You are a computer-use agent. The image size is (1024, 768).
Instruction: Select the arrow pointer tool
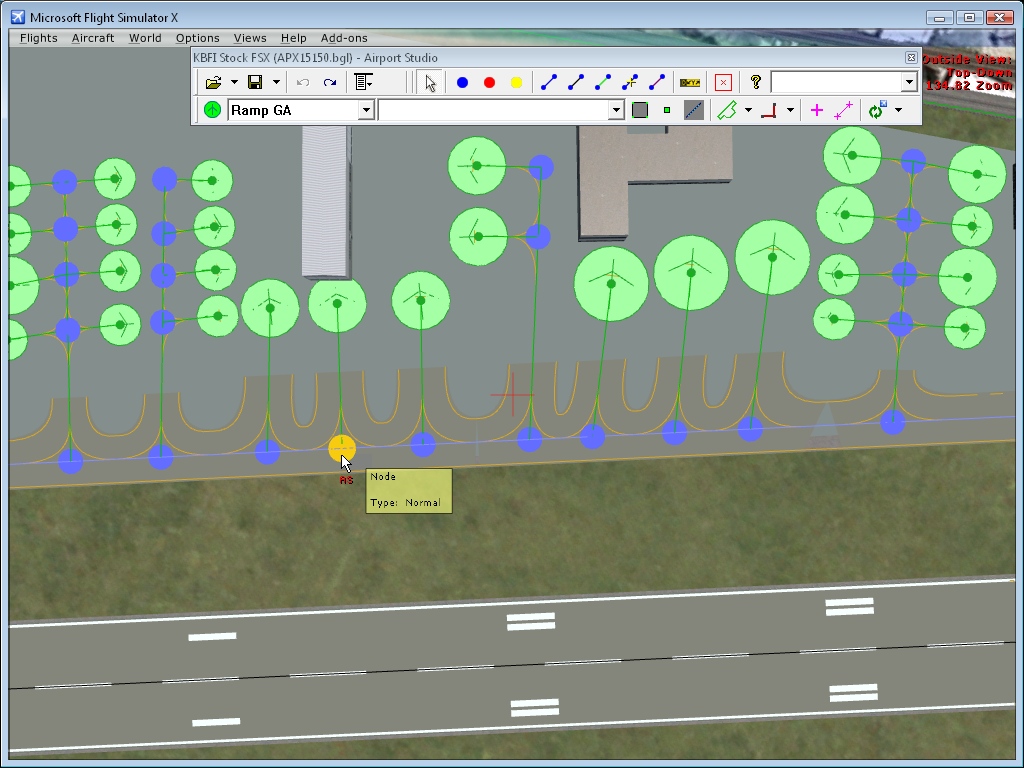click(430, 83)
